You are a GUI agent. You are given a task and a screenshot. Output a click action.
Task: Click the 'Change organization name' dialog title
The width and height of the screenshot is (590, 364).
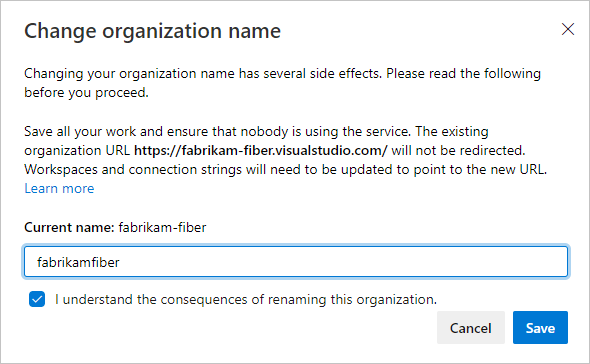point(152,31)
